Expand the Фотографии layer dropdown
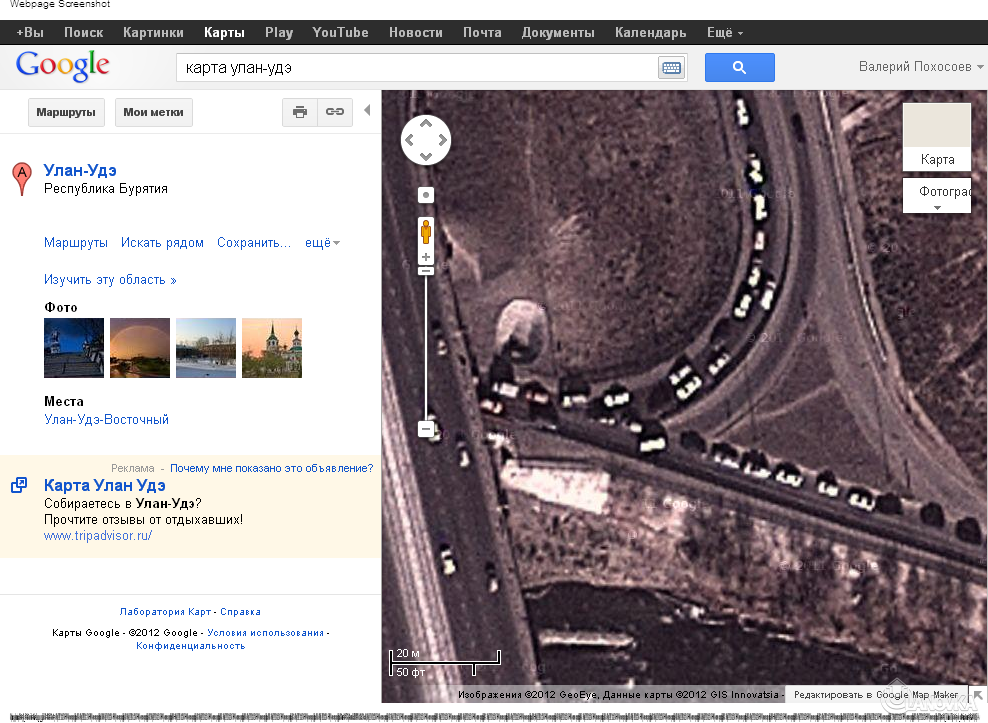988x723 pixels. pos(936,207)
